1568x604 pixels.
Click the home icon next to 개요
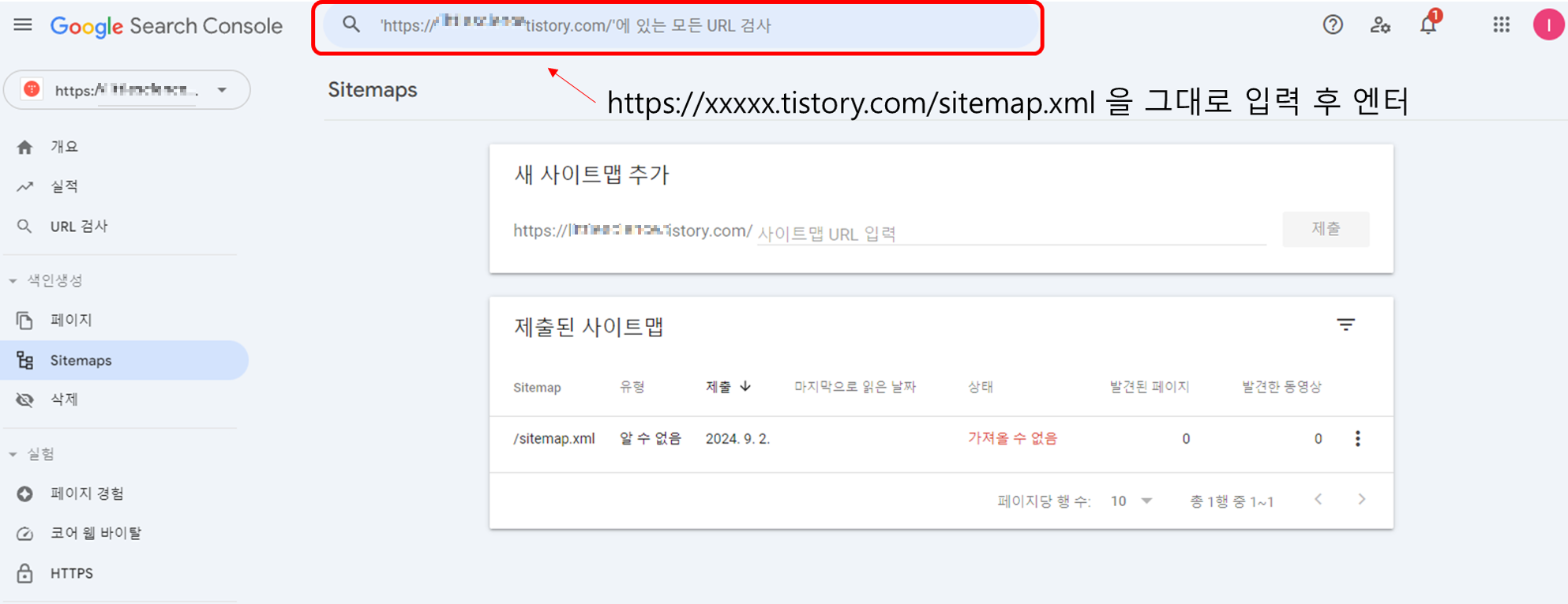click(25, 147)
